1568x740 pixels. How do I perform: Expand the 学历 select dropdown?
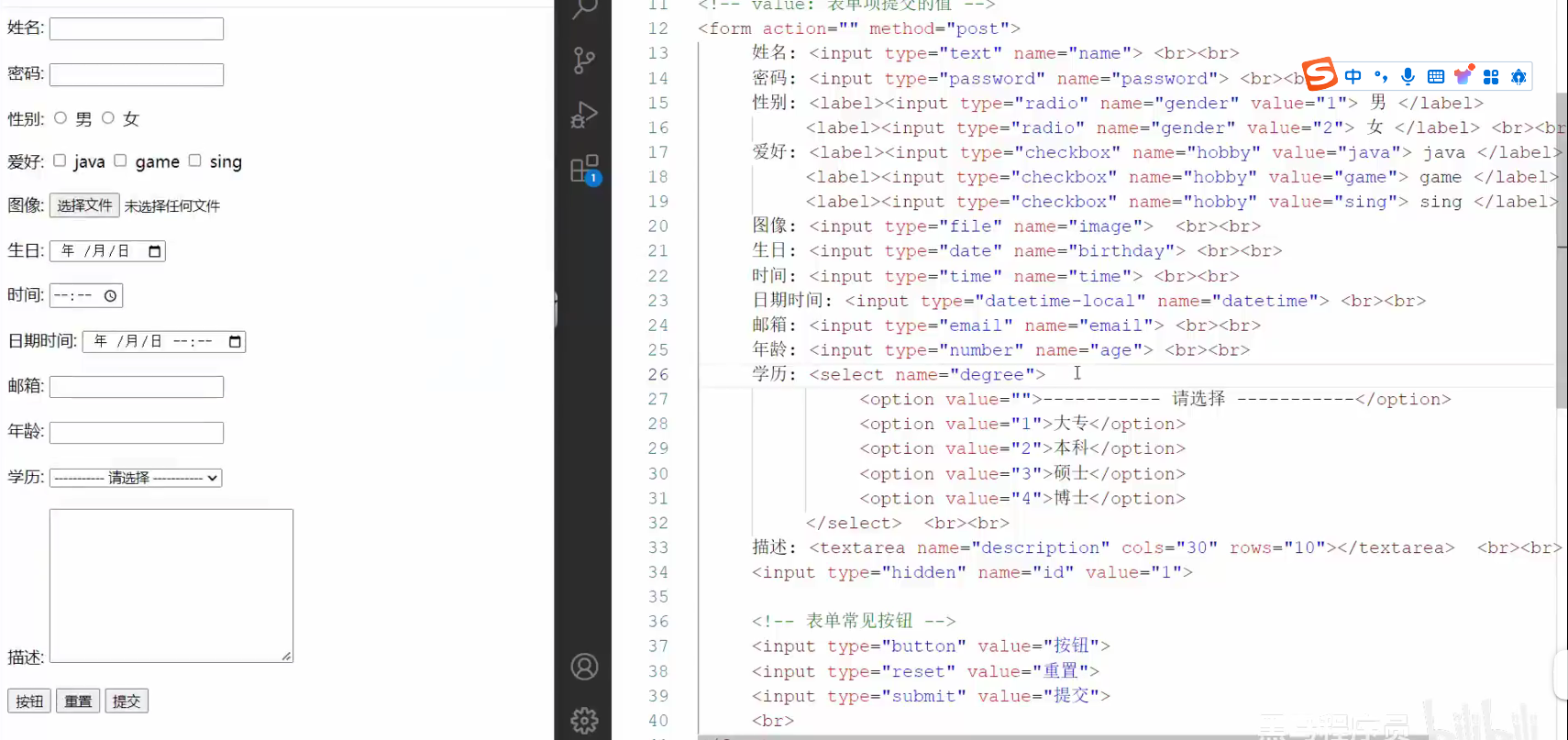coord(136,478)
